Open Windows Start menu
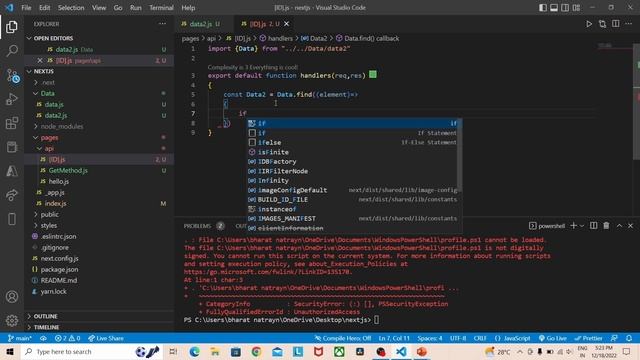640x360 pixels. coord(10,351)
